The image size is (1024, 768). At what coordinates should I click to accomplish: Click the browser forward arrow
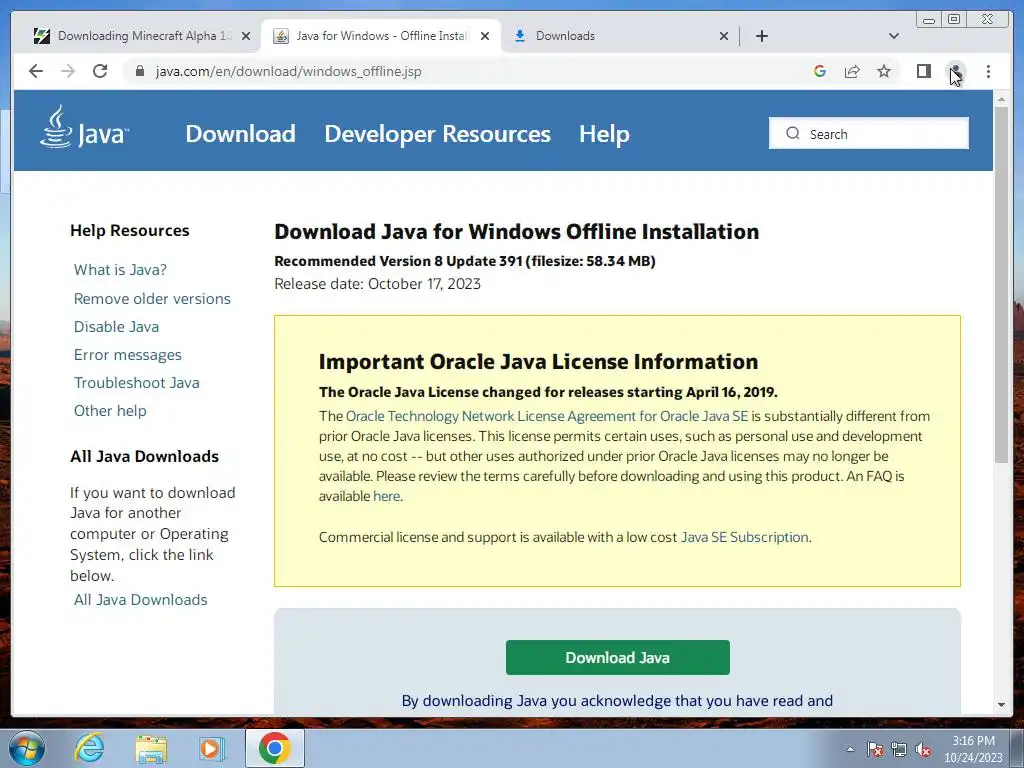68,71
